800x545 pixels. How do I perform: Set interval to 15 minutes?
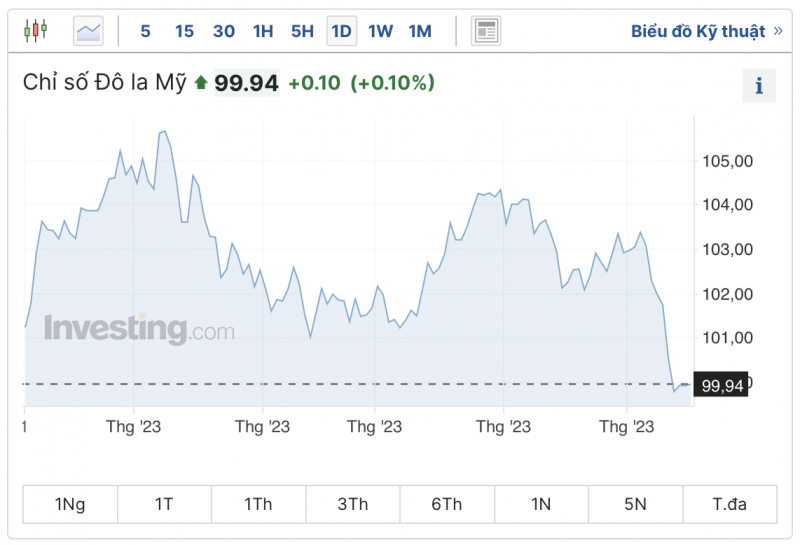(x=184, y=31)
